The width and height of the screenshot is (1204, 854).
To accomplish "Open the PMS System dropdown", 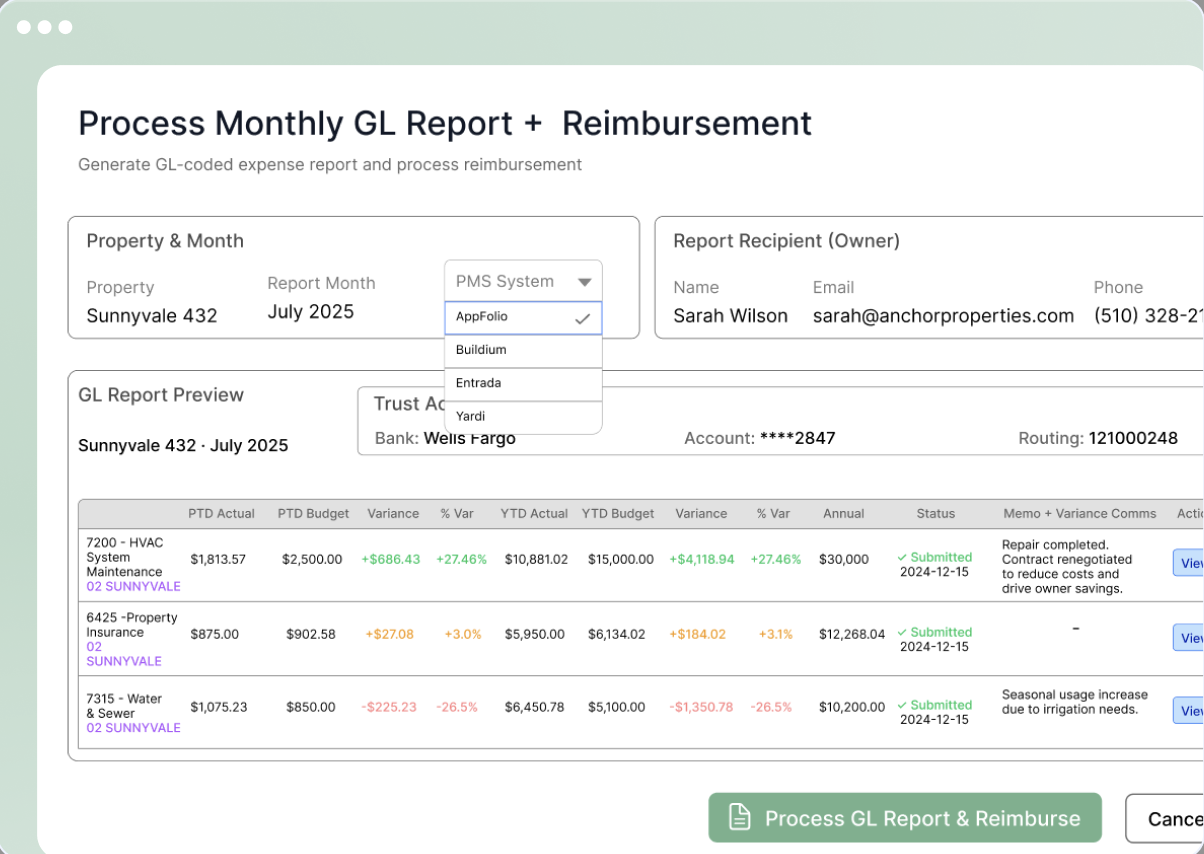I will tap(523, 282).
